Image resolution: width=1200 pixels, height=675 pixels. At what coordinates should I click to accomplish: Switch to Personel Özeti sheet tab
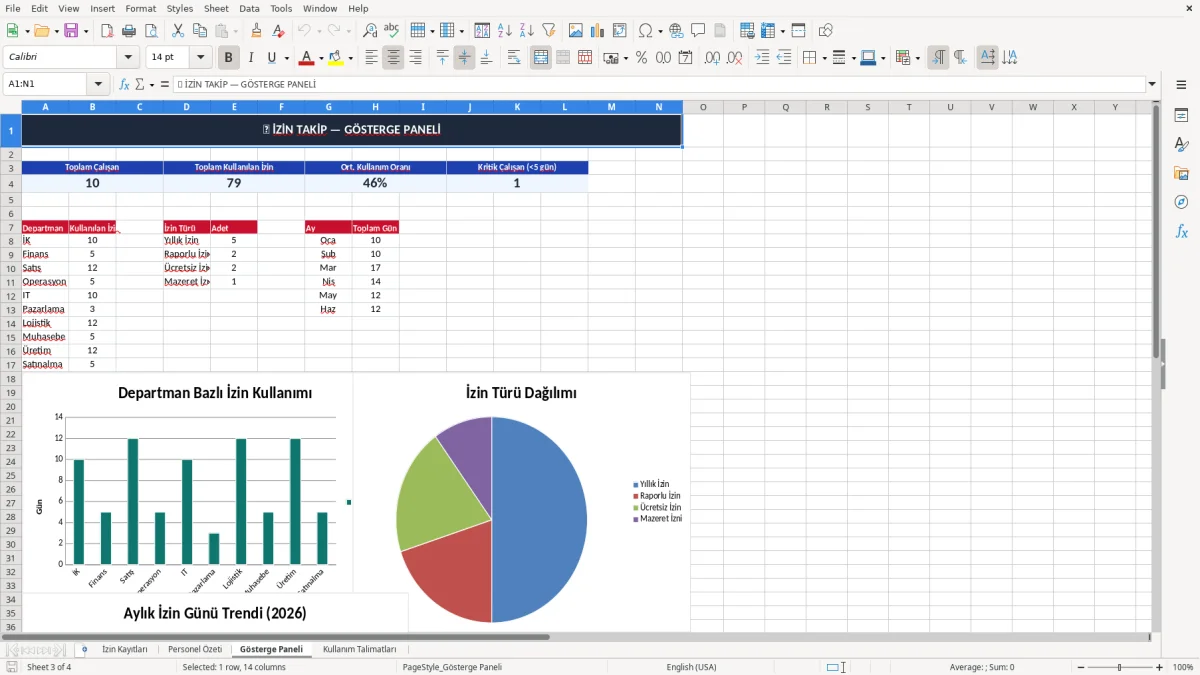pos(195,649)
